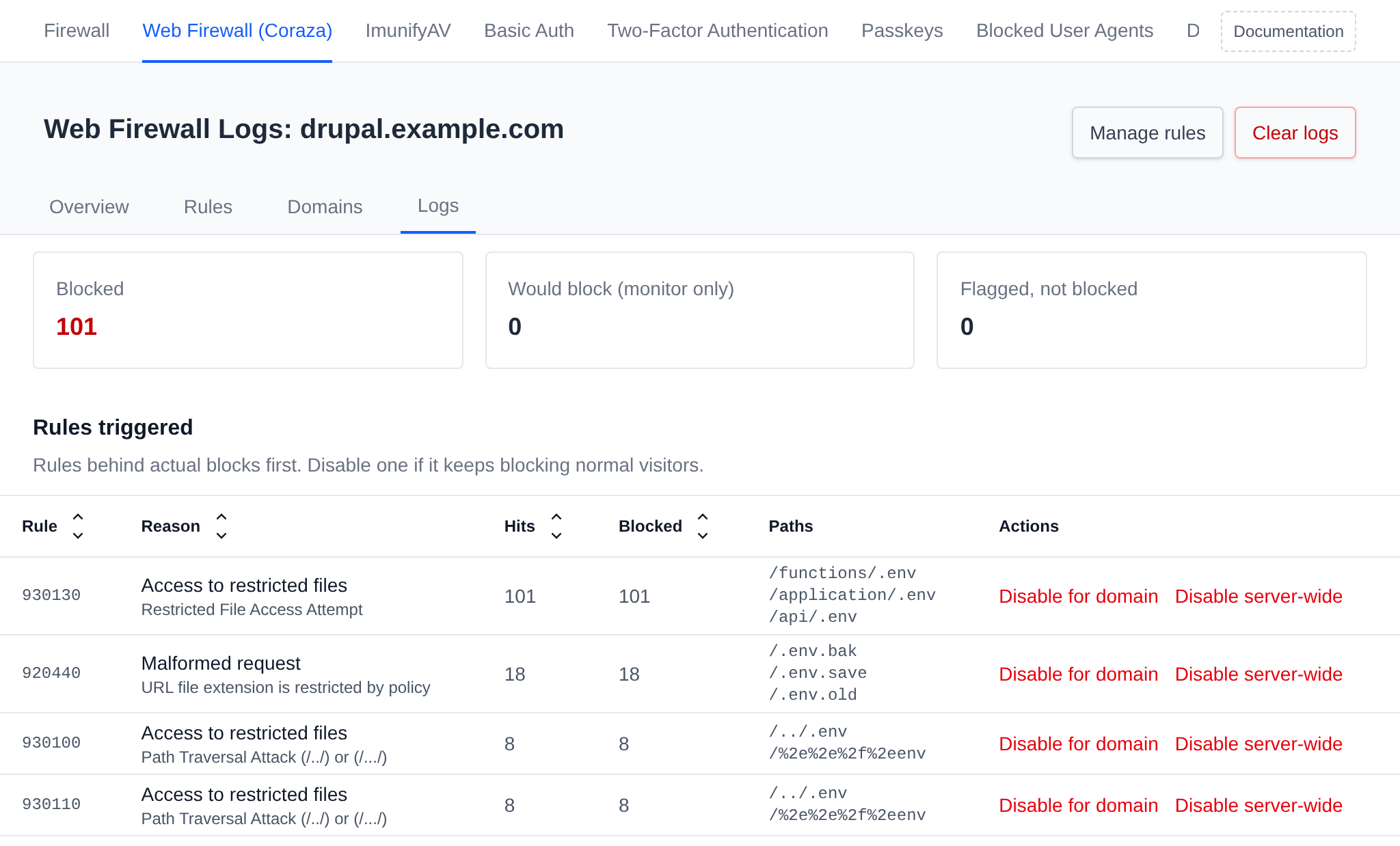Open the Firewall tab
The image size is (1400, 846).
tap(77, 31)
